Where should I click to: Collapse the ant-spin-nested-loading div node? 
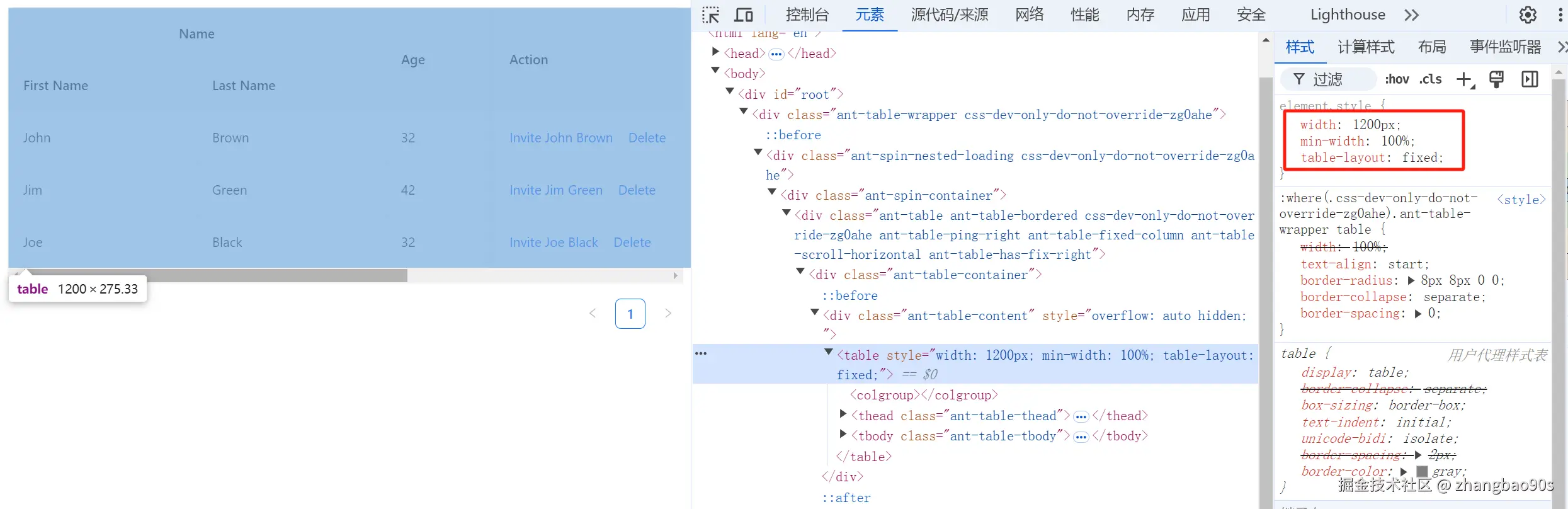coord(758,153)
